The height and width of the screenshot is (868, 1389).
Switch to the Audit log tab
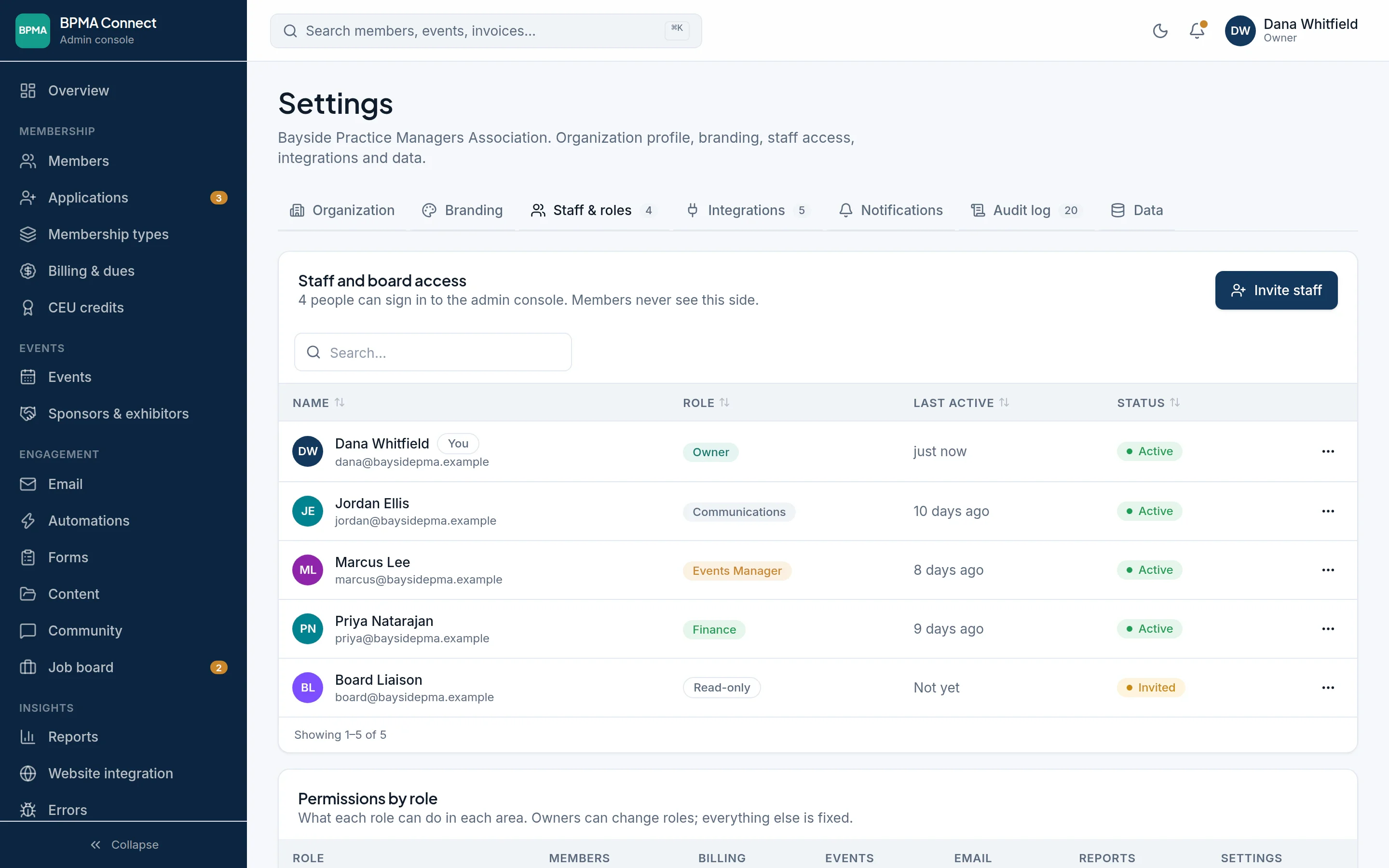pos(1026,211)
